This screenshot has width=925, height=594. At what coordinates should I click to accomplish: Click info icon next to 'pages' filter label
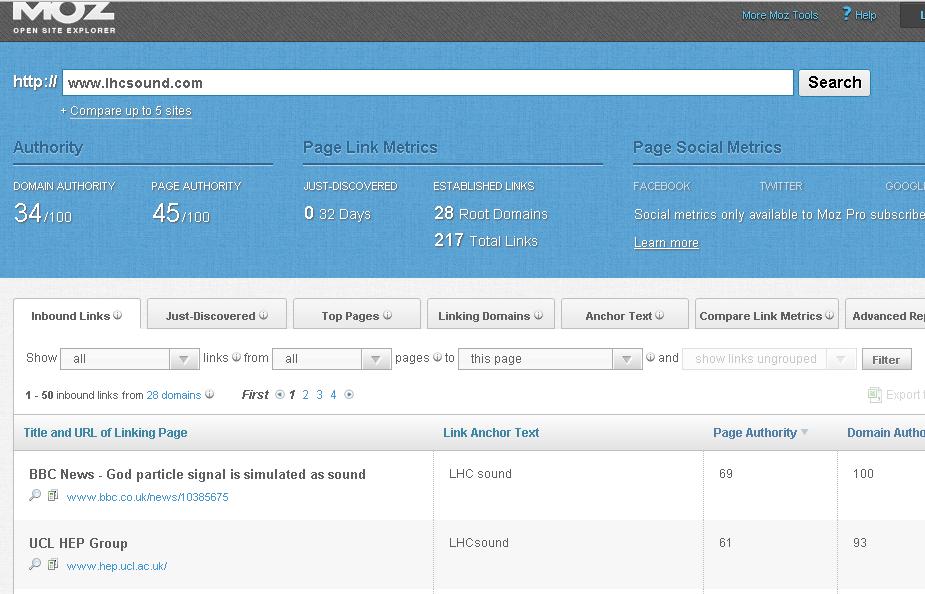pyautogui.click(x=437, y=357)
